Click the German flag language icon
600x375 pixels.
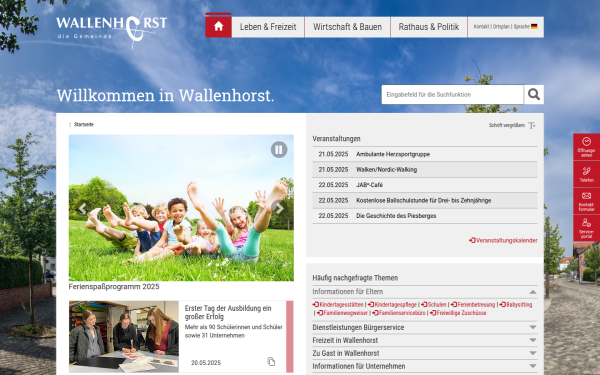534,26
